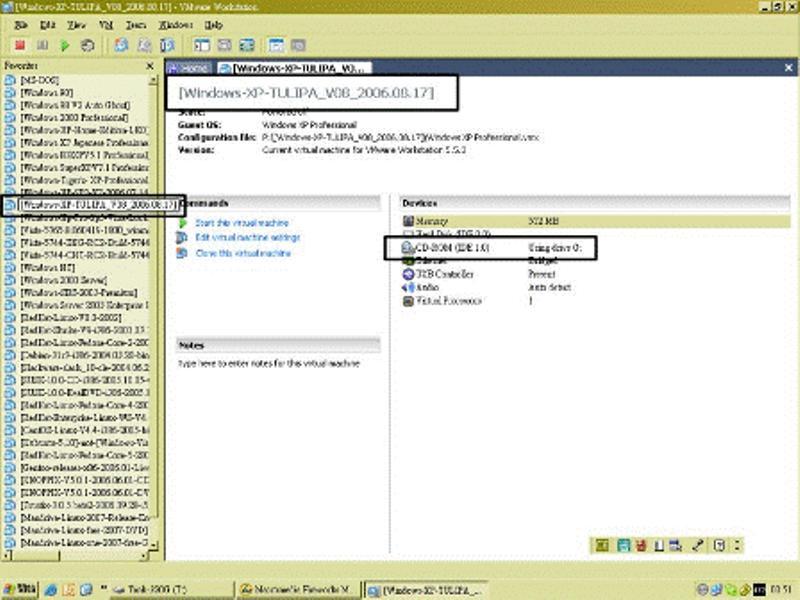The image size is (800, 600).
Task: Click the Console View toolbar icon
Action: tap(298, 45)
